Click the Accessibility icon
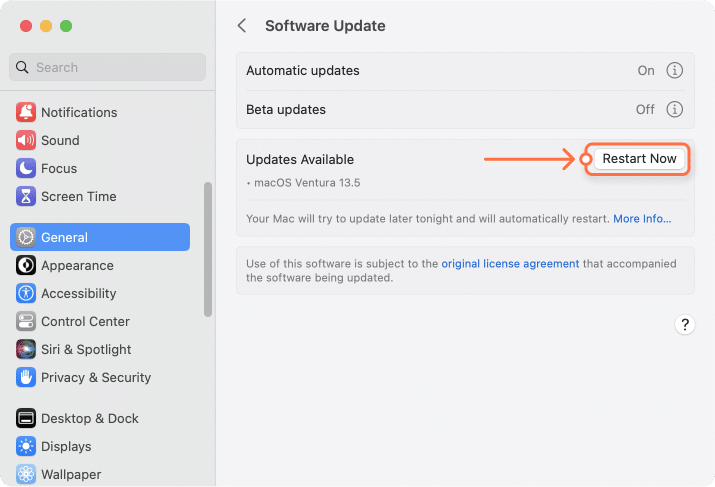 pyautogui.click(x=25, y=293)
